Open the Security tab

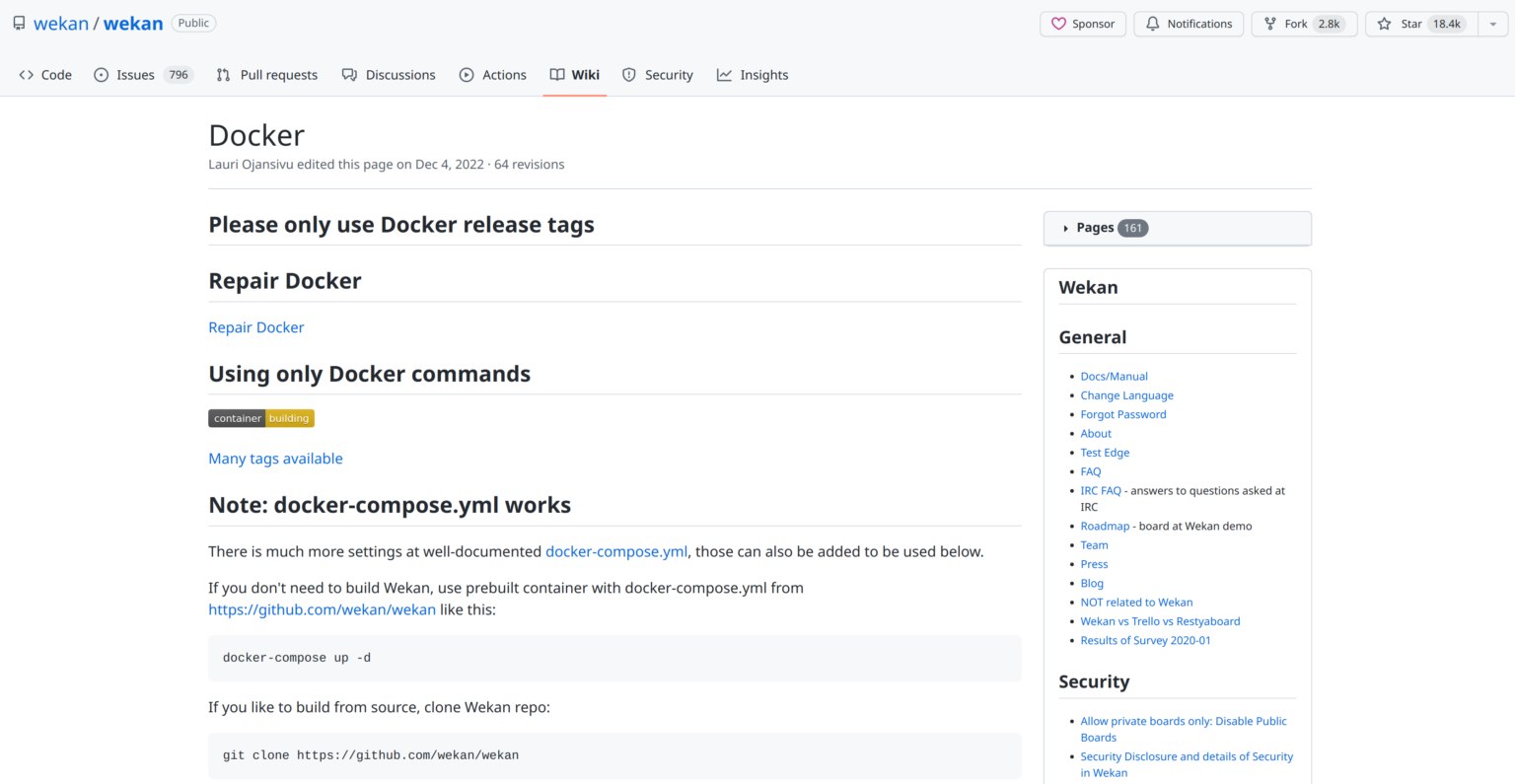pos(657,74)
